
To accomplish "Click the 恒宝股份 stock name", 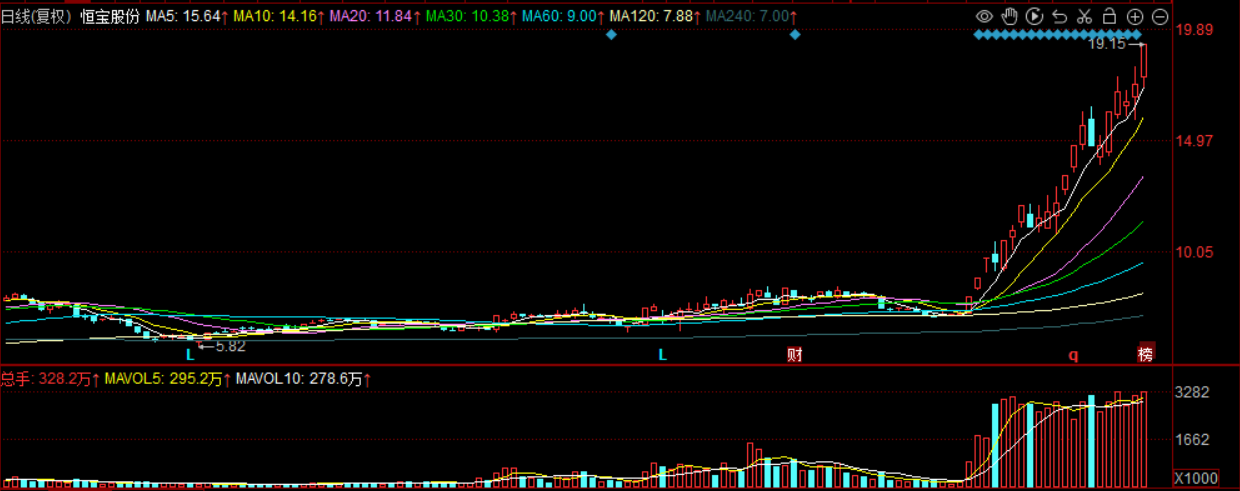I will click(110, 17).
